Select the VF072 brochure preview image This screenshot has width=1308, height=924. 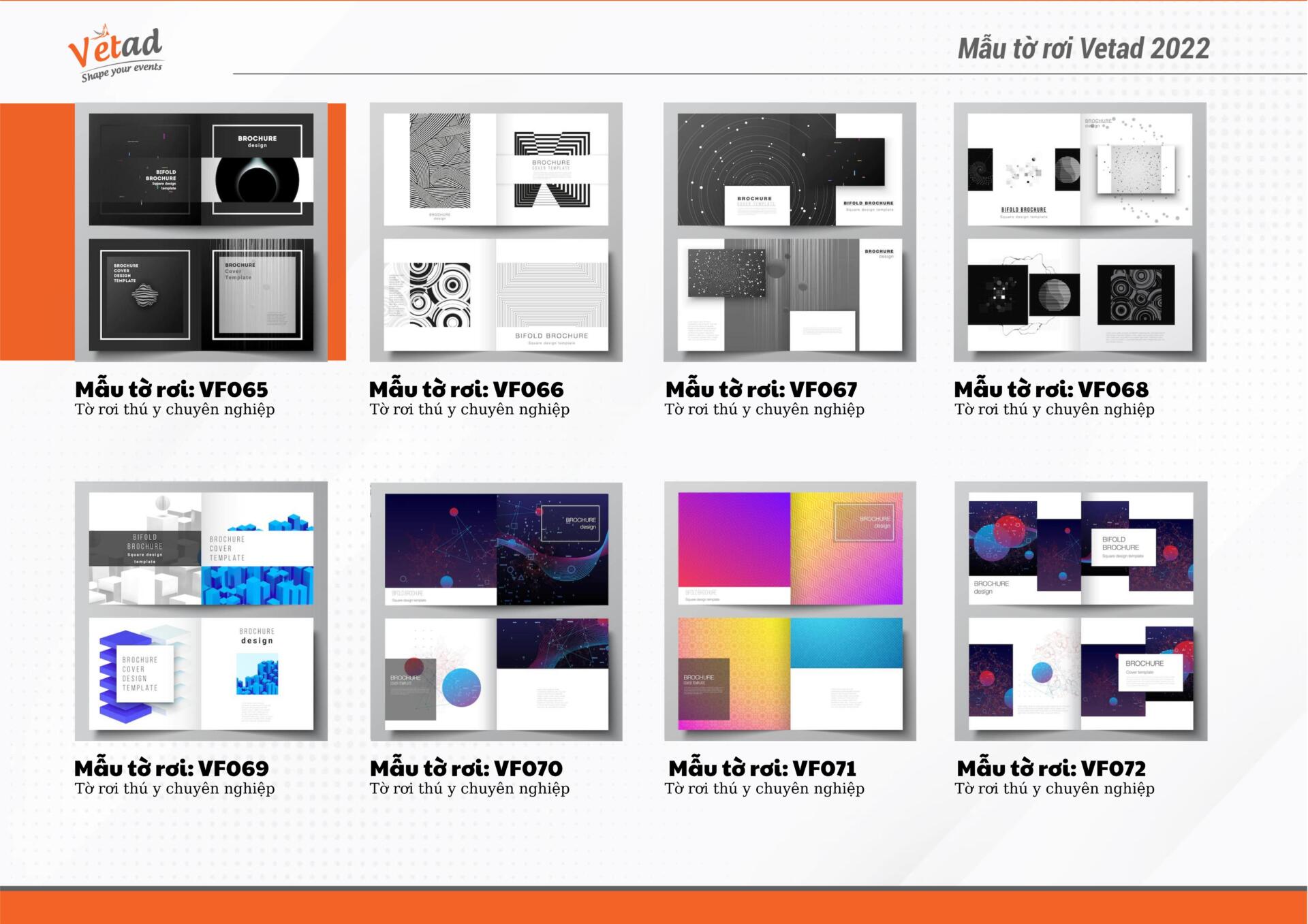[1080, 611]
